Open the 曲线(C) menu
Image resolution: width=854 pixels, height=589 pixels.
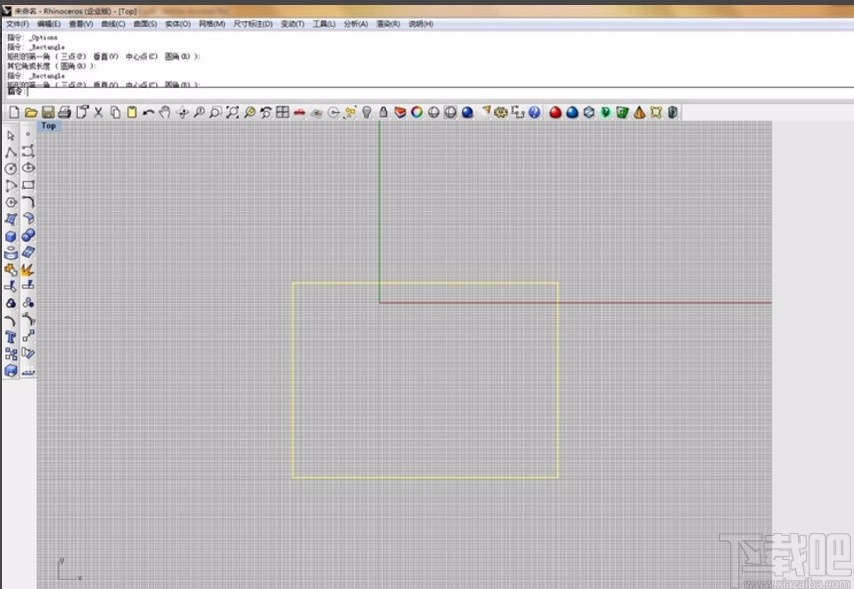click(113, 24)
